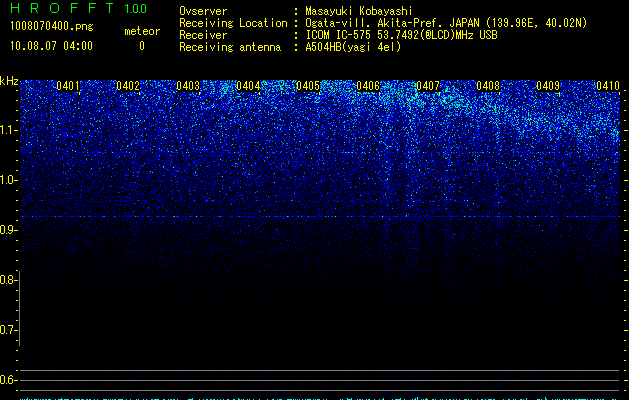Screen dimensions: 629x400
Task: Click the 0402 time marker
Action: click(x=128, y=86)
